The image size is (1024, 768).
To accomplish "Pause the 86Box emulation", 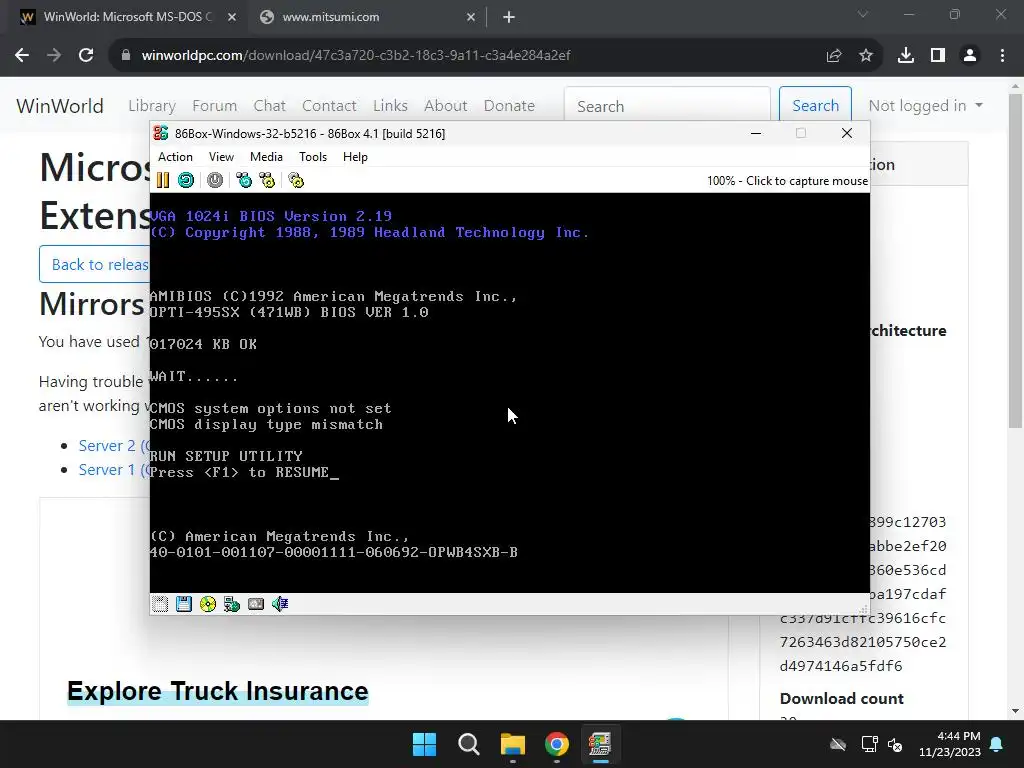I will [163, 180].
